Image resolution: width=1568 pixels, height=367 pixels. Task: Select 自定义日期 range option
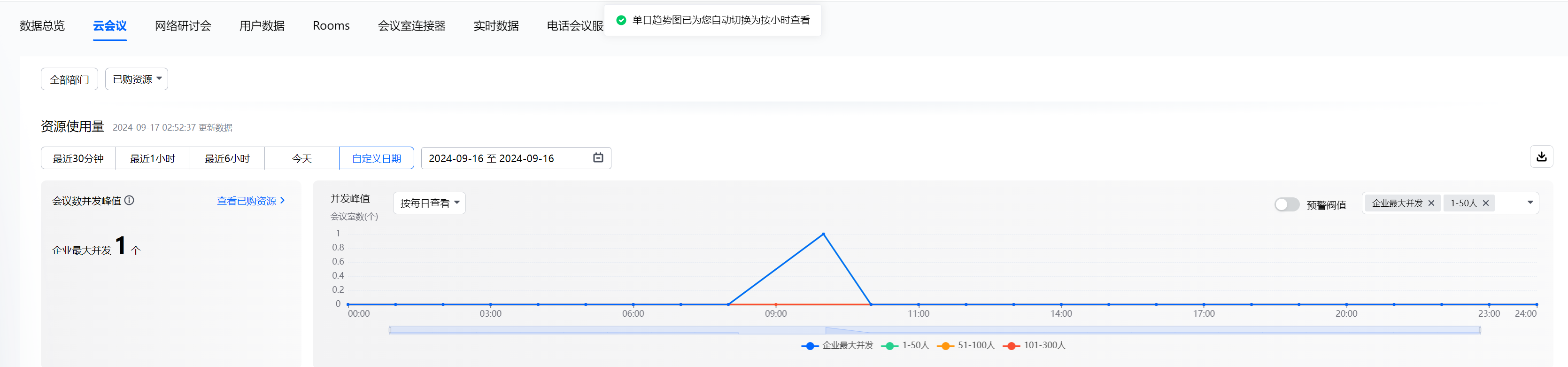tap(376, 158)
